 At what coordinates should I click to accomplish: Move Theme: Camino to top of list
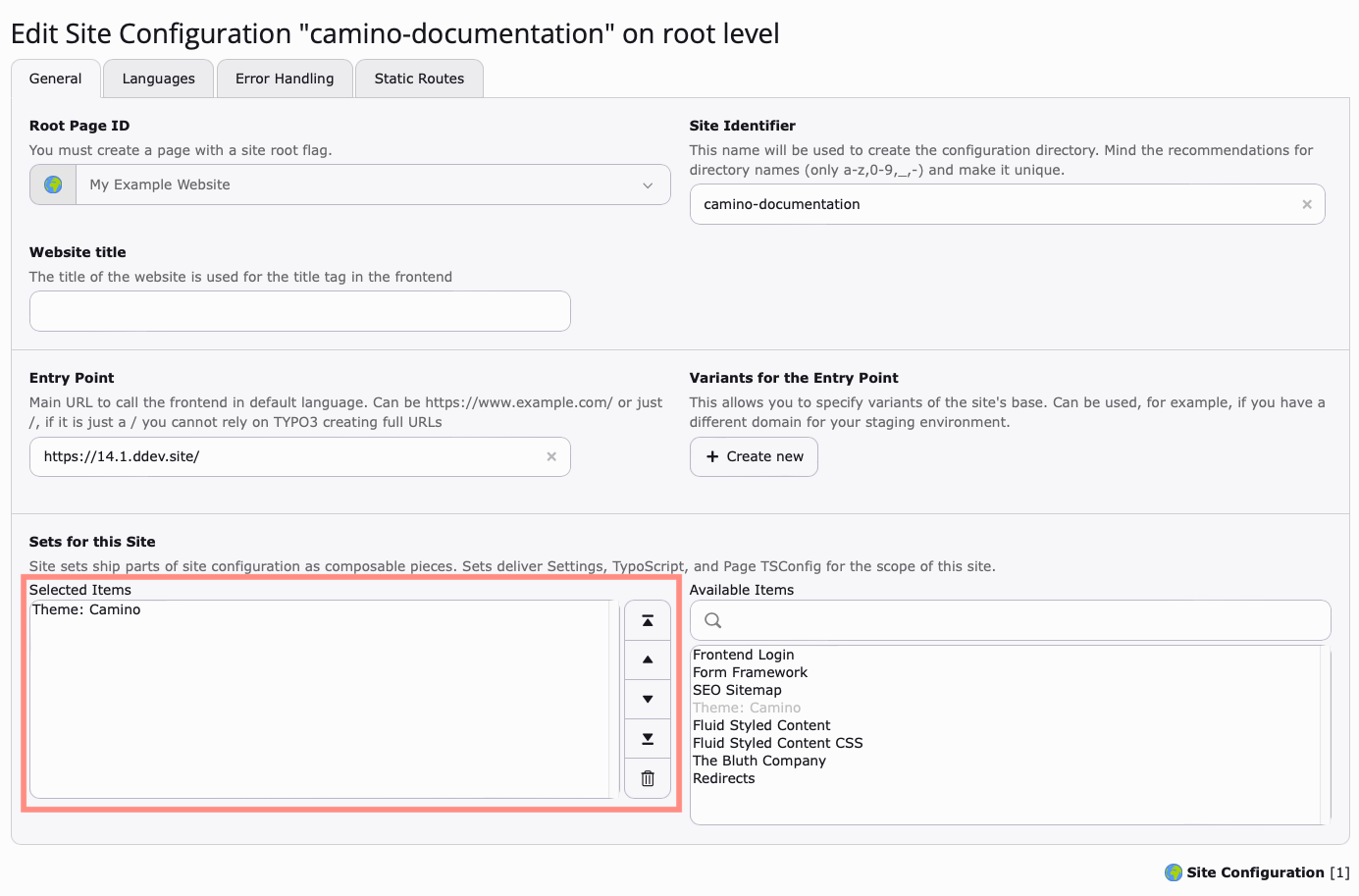click(x=647, y=620)
